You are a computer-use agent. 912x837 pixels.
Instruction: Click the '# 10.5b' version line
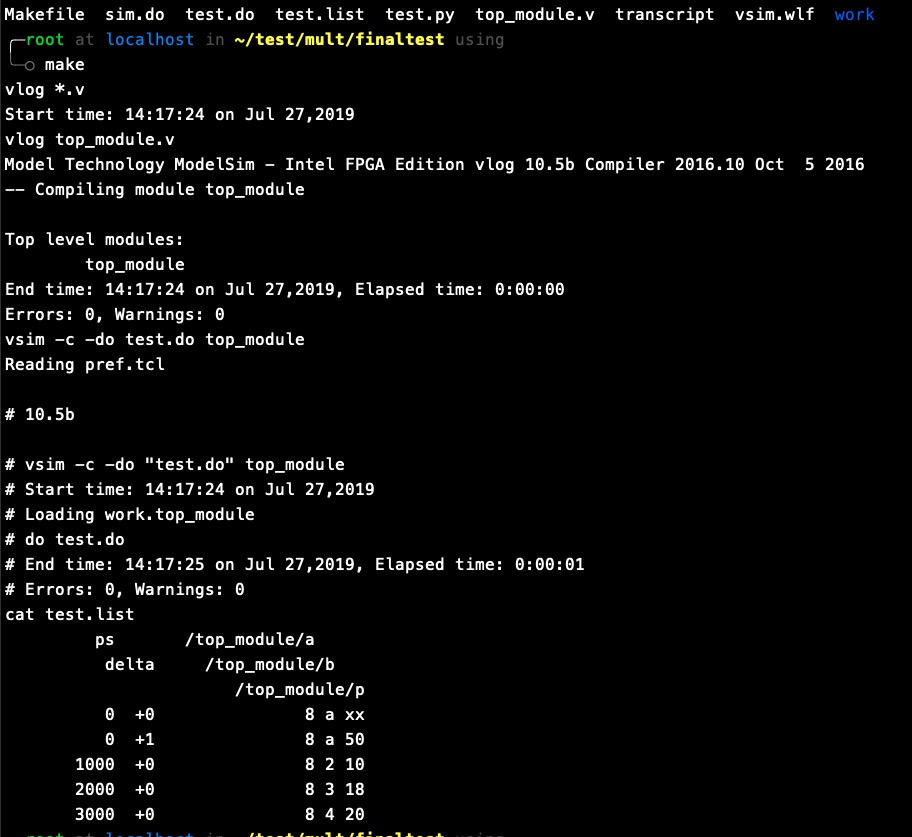click(x=39, y=415)
